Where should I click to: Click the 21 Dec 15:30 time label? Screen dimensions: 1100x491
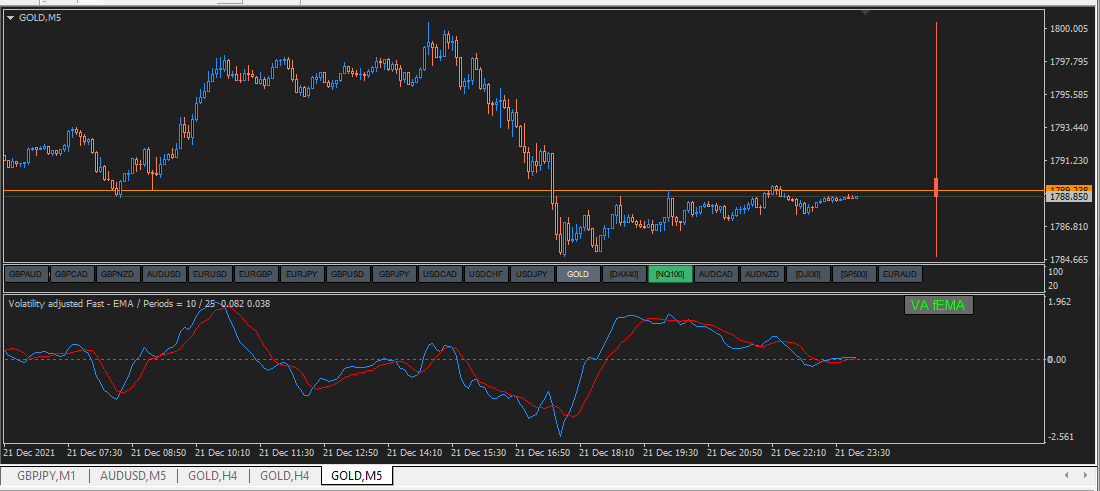[x=479, y=452]
